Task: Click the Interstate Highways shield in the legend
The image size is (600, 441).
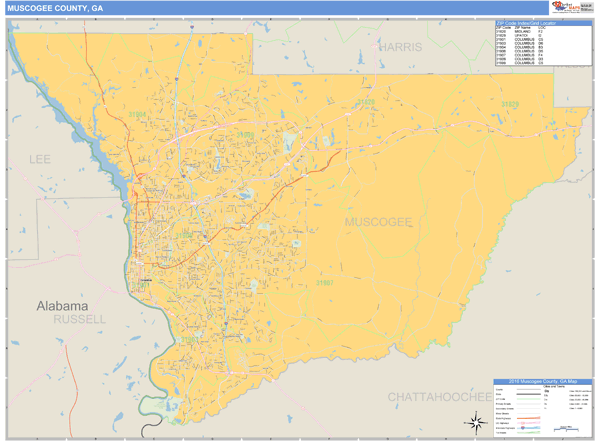Action: click(x=523, y=428)
